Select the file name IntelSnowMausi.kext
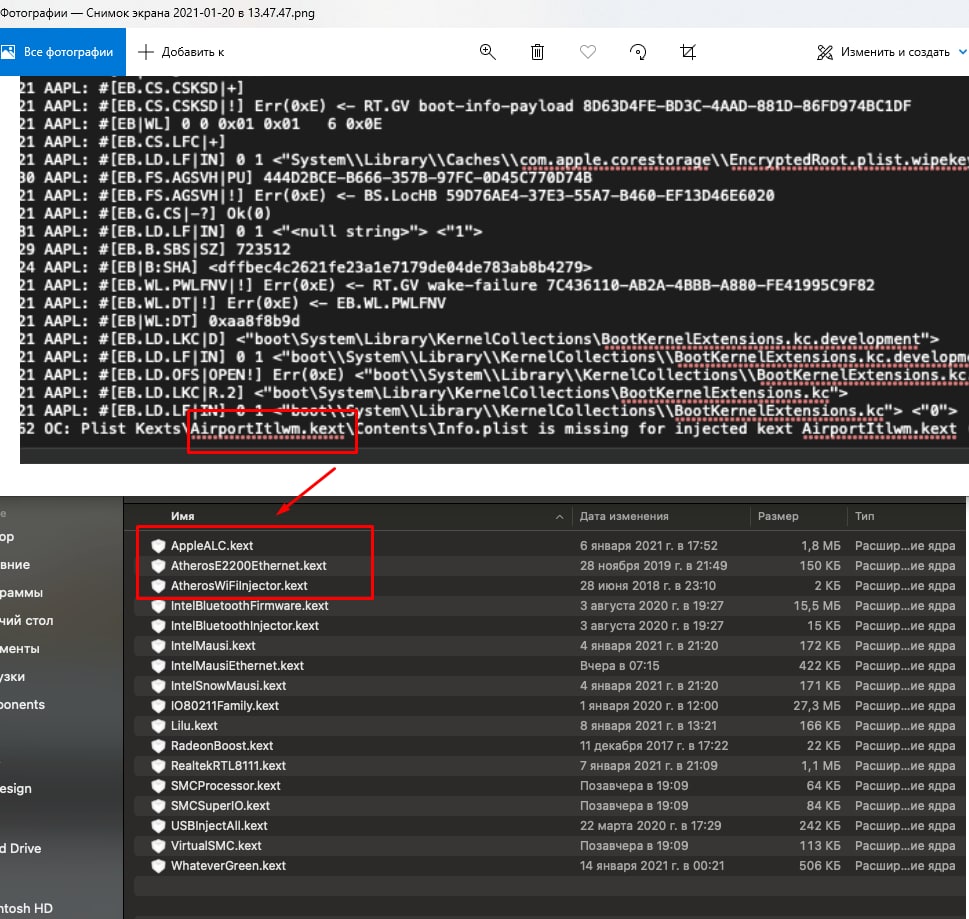 tap(228, 685)
